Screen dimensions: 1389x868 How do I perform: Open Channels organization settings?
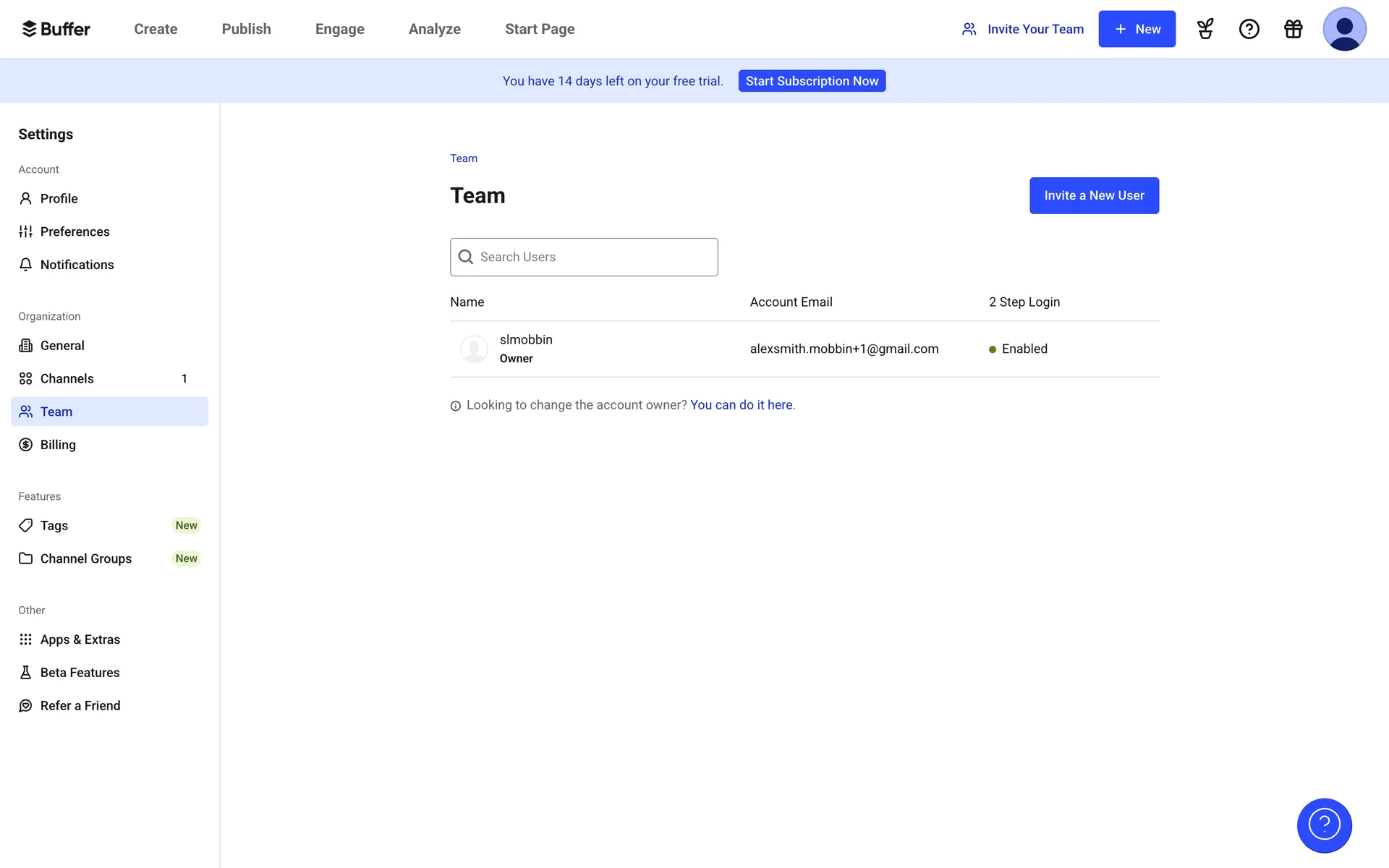(x=67, y=378)
